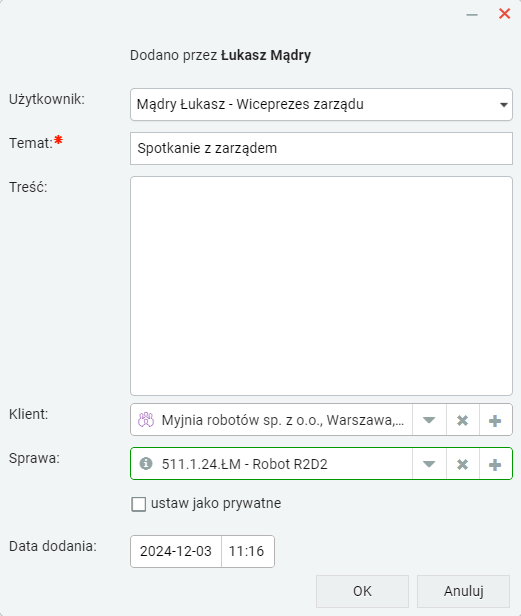Minimize the dialog window

(472, 15)
